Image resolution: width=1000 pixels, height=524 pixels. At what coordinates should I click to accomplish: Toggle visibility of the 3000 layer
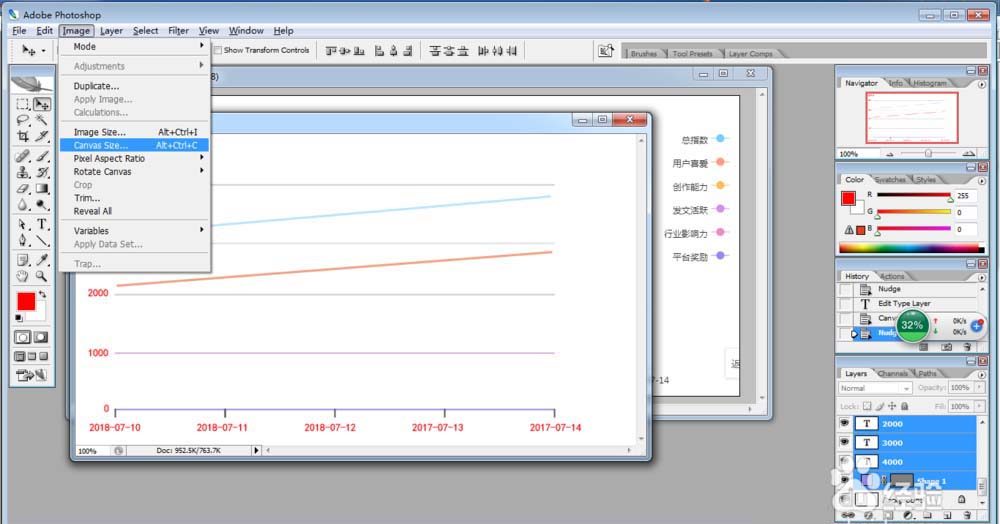pos(846,442)
